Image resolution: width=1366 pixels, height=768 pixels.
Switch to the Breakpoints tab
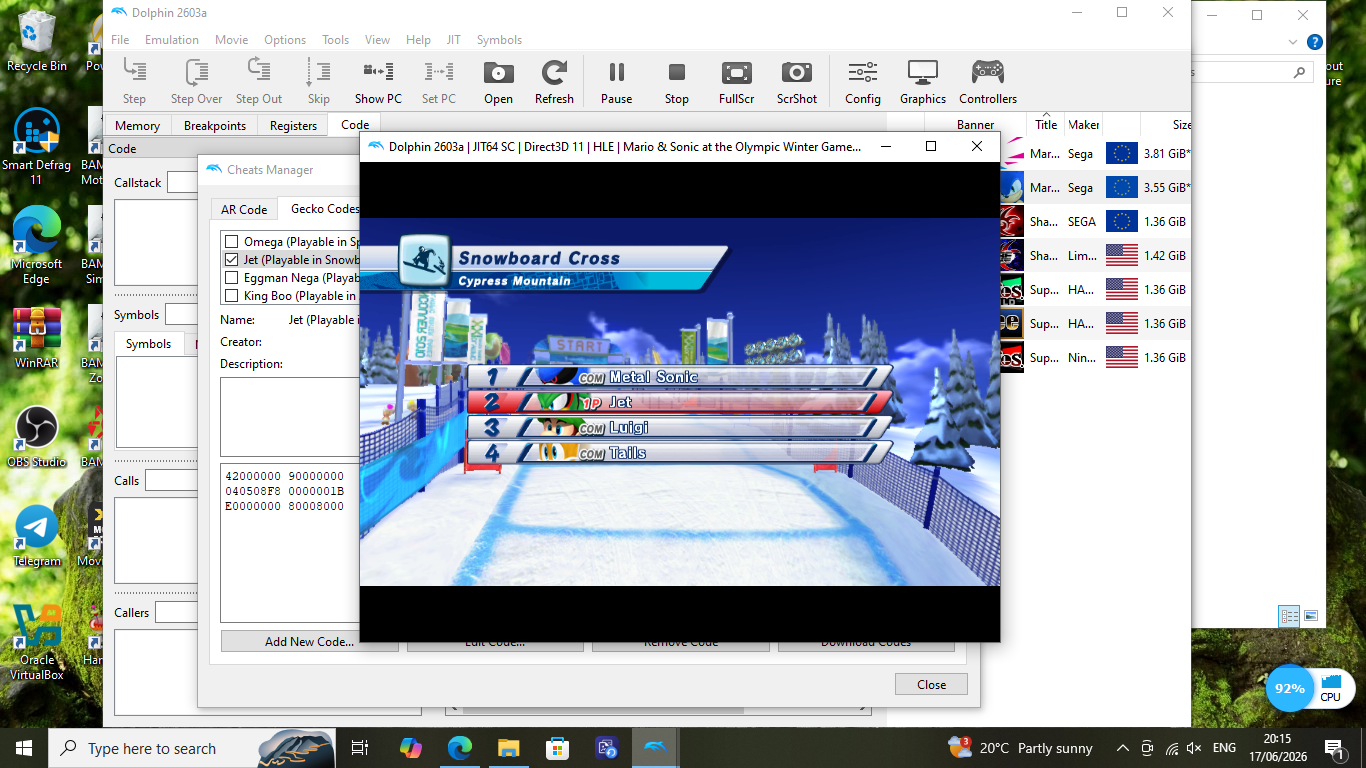215,126
